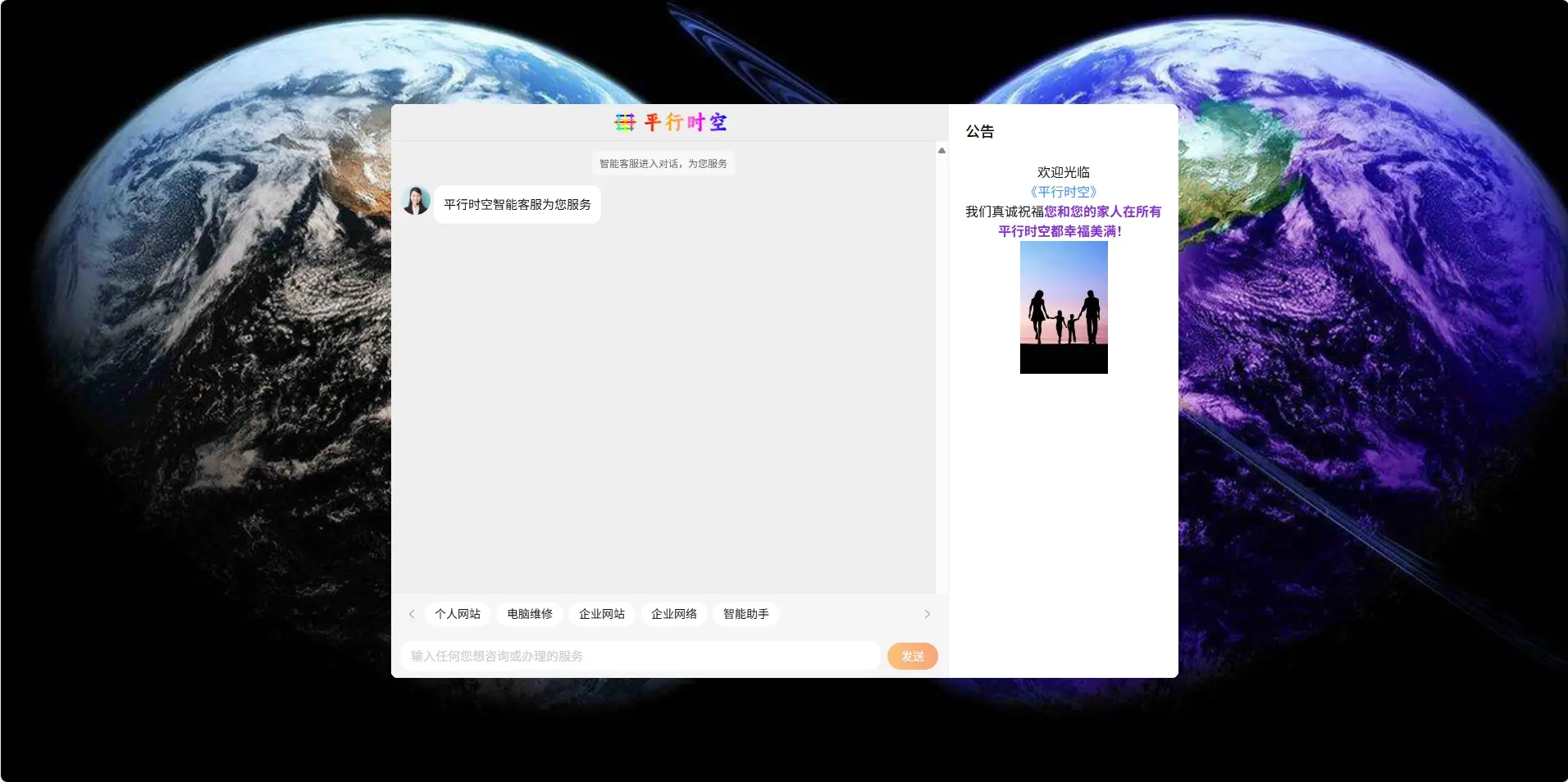Select the 电脑维修 quick reply chip
The height and width of the screenshot is (782, 1568).
[529, 613]
